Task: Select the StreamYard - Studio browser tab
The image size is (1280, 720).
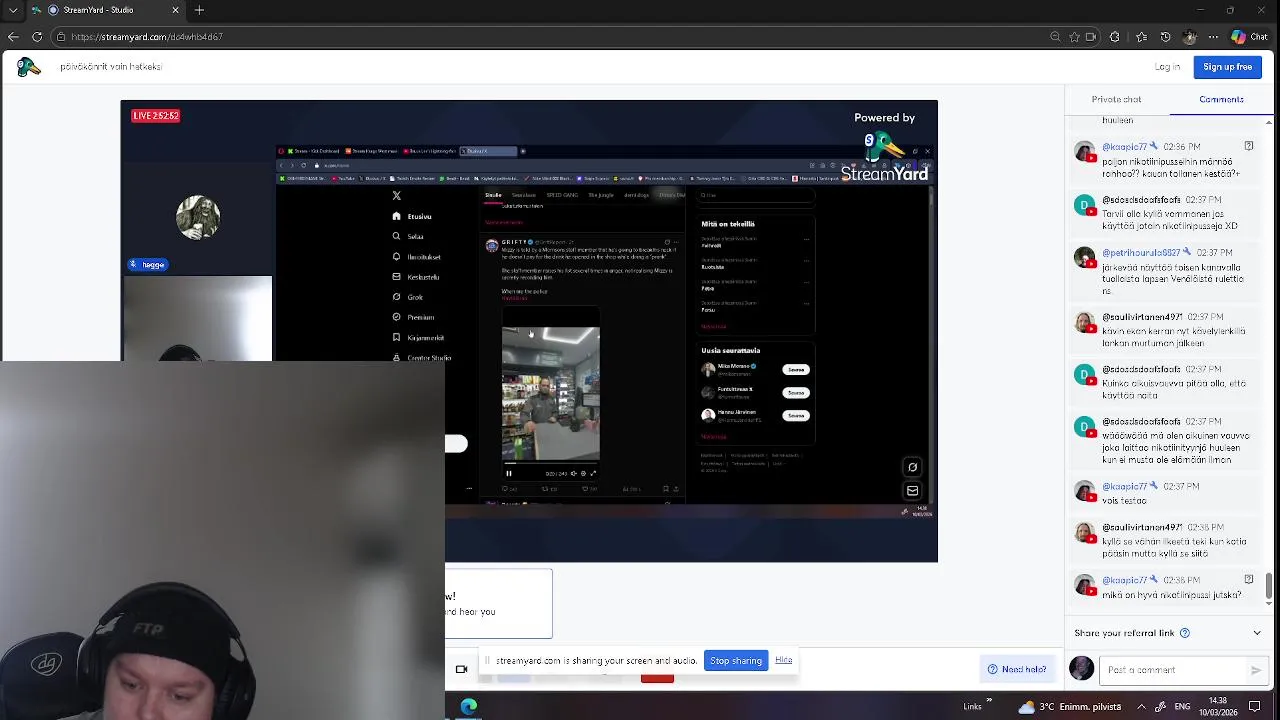Action: [x=105, y=10]
